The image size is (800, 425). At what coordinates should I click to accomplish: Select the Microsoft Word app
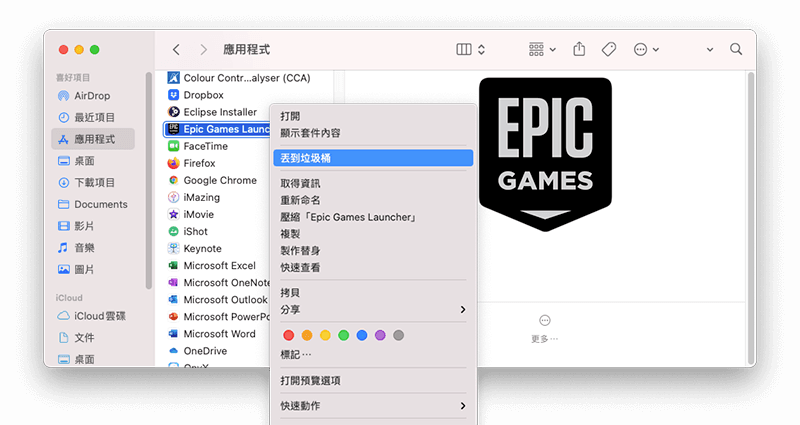212,334
